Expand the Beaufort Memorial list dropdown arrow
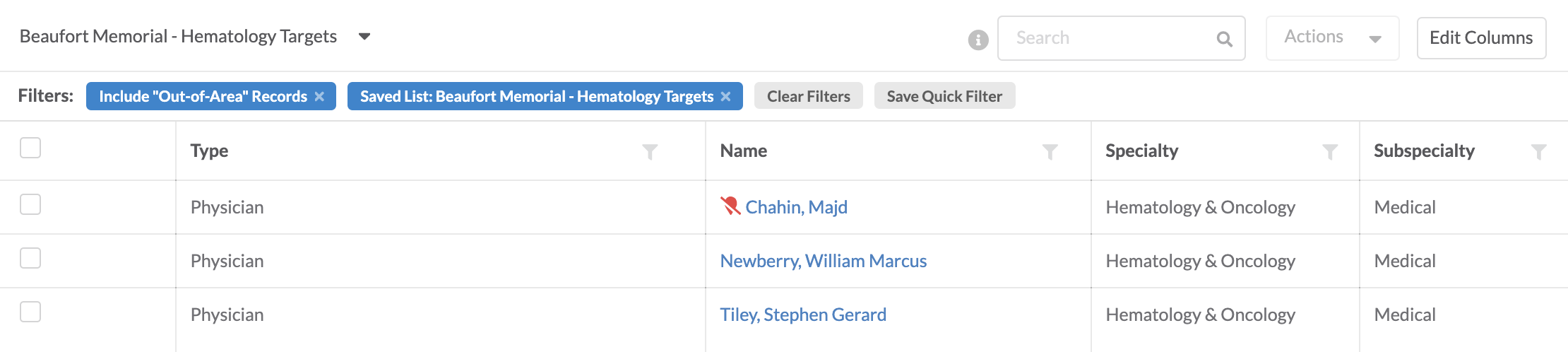This screenshot has height=352, width=1568. tap(364, 37)
